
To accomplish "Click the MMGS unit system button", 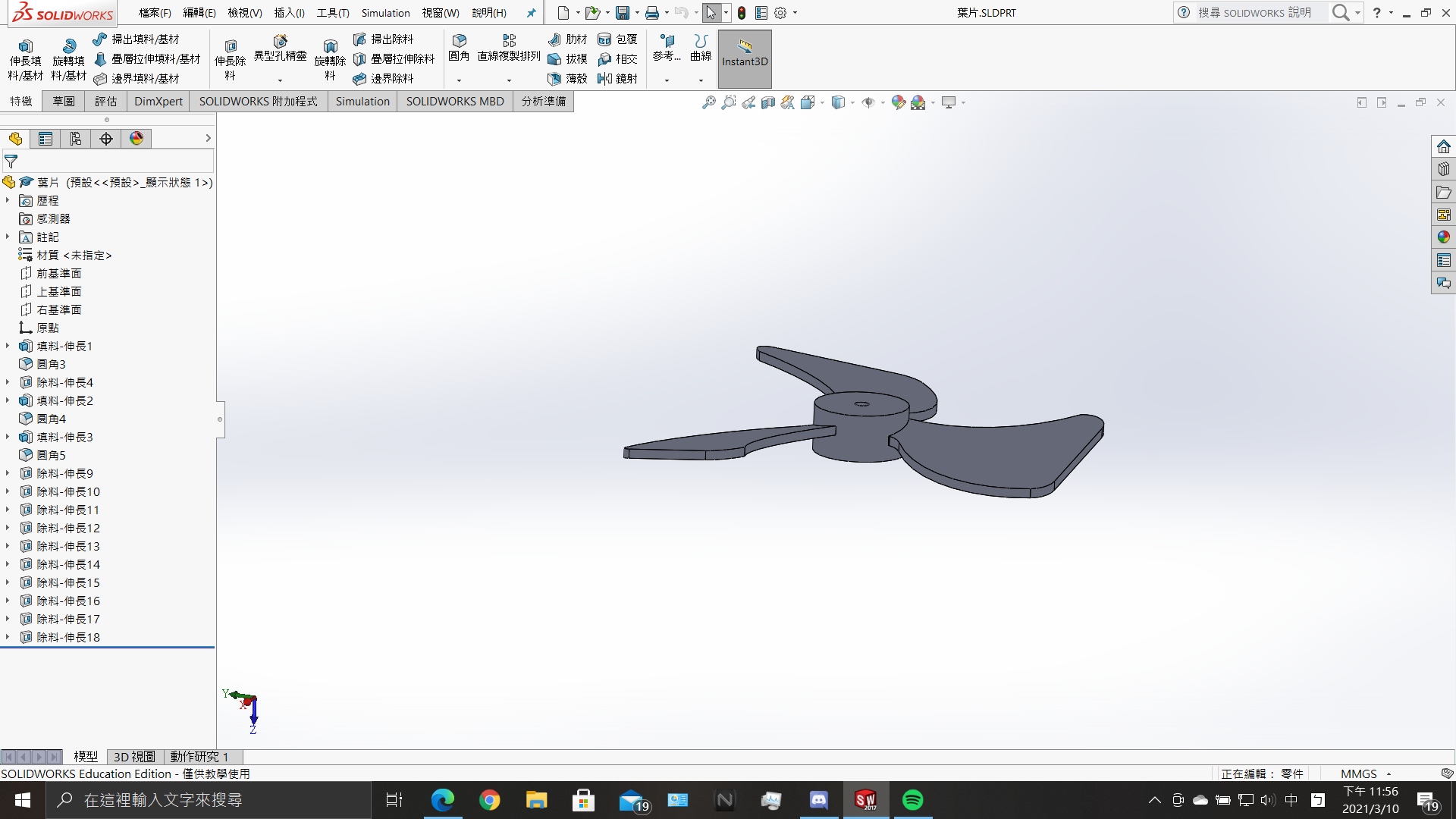I will (x=1358, y=773).
